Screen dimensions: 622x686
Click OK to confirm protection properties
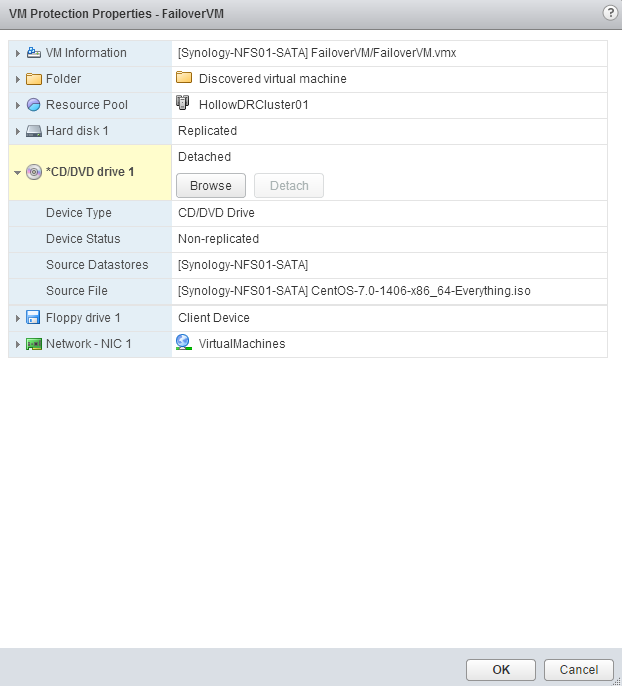coord(501,669)
